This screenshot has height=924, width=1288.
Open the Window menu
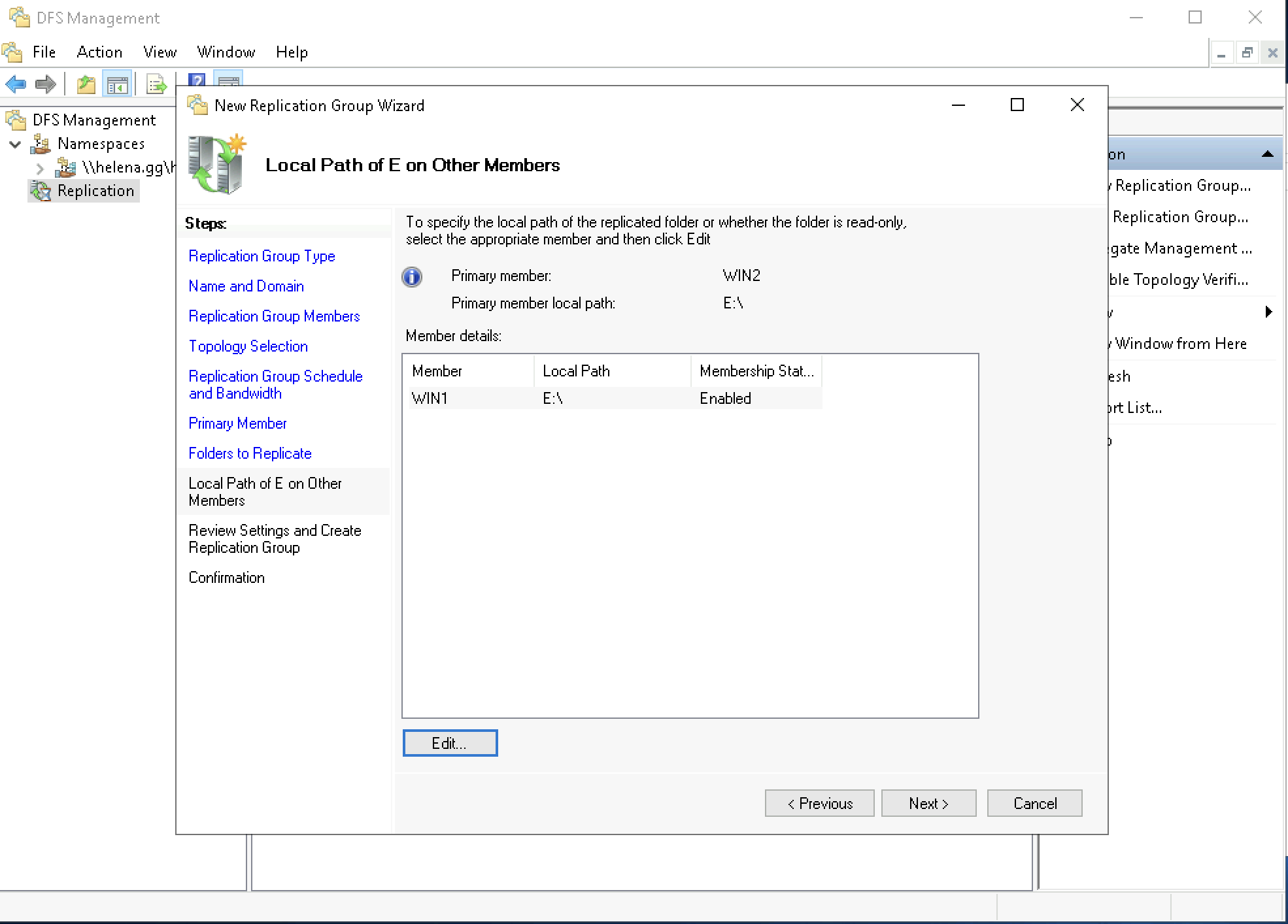226,52
